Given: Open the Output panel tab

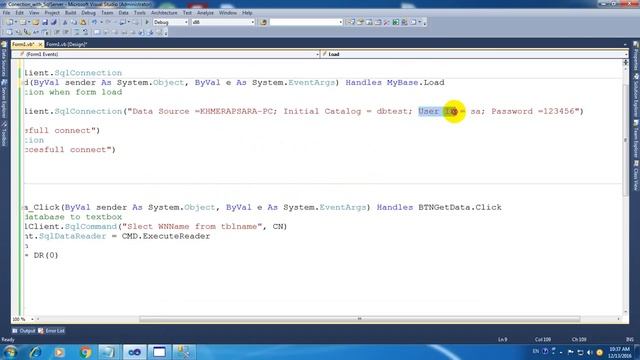Looking at the screenshot, I should [x=24, y=331].
